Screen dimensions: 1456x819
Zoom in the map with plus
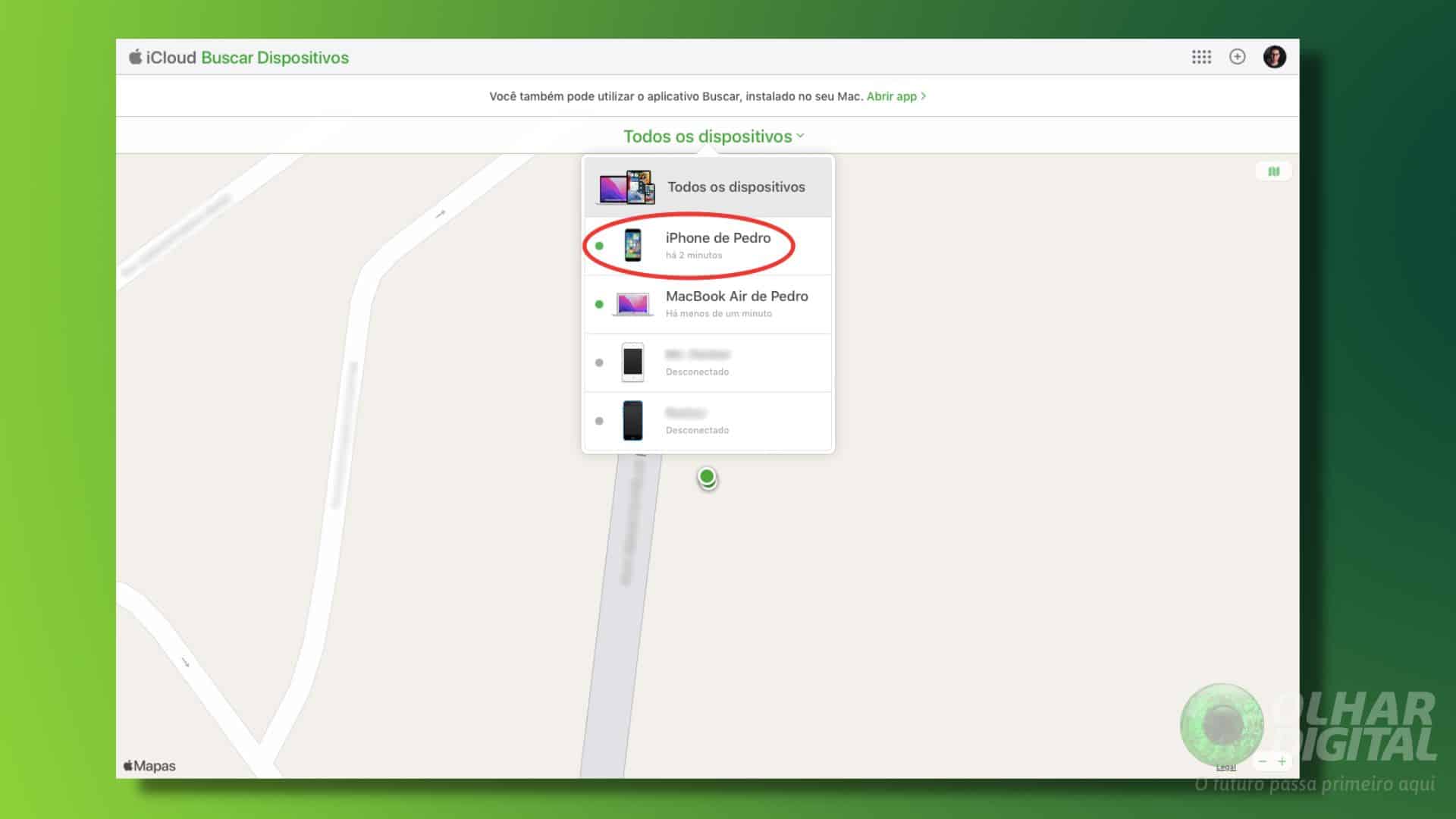coord(1282,761)
